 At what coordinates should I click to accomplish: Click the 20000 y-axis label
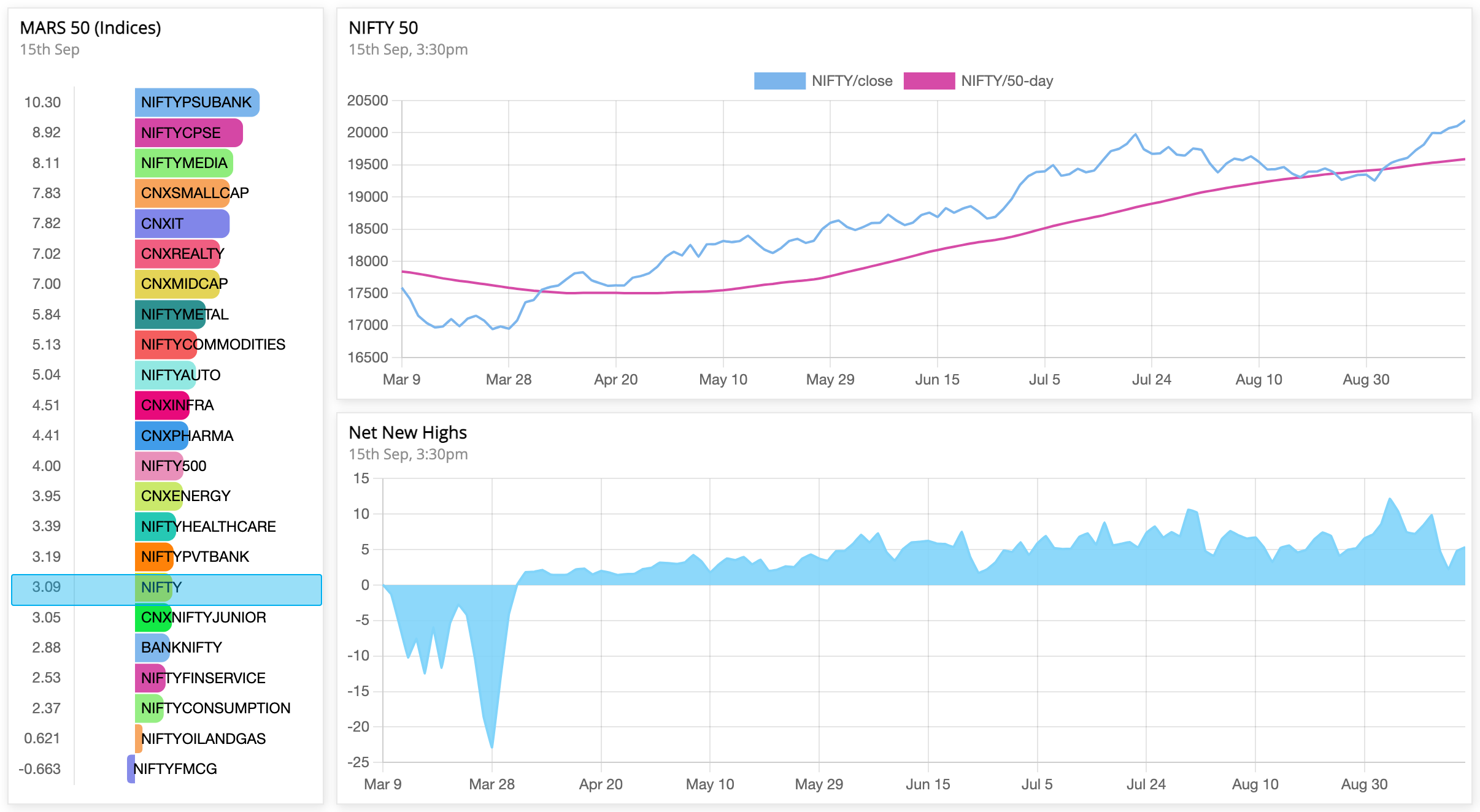click(x=368, y=132)
